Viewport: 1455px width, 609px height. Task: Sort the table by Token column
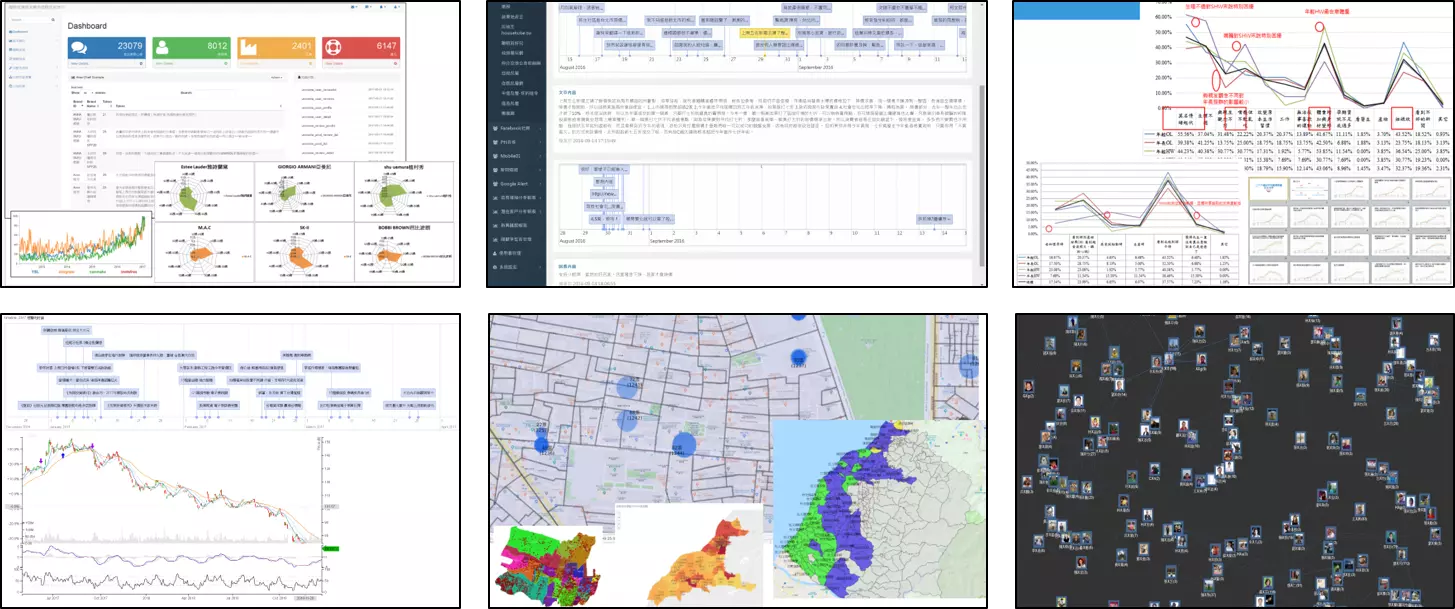coord(106,104)
